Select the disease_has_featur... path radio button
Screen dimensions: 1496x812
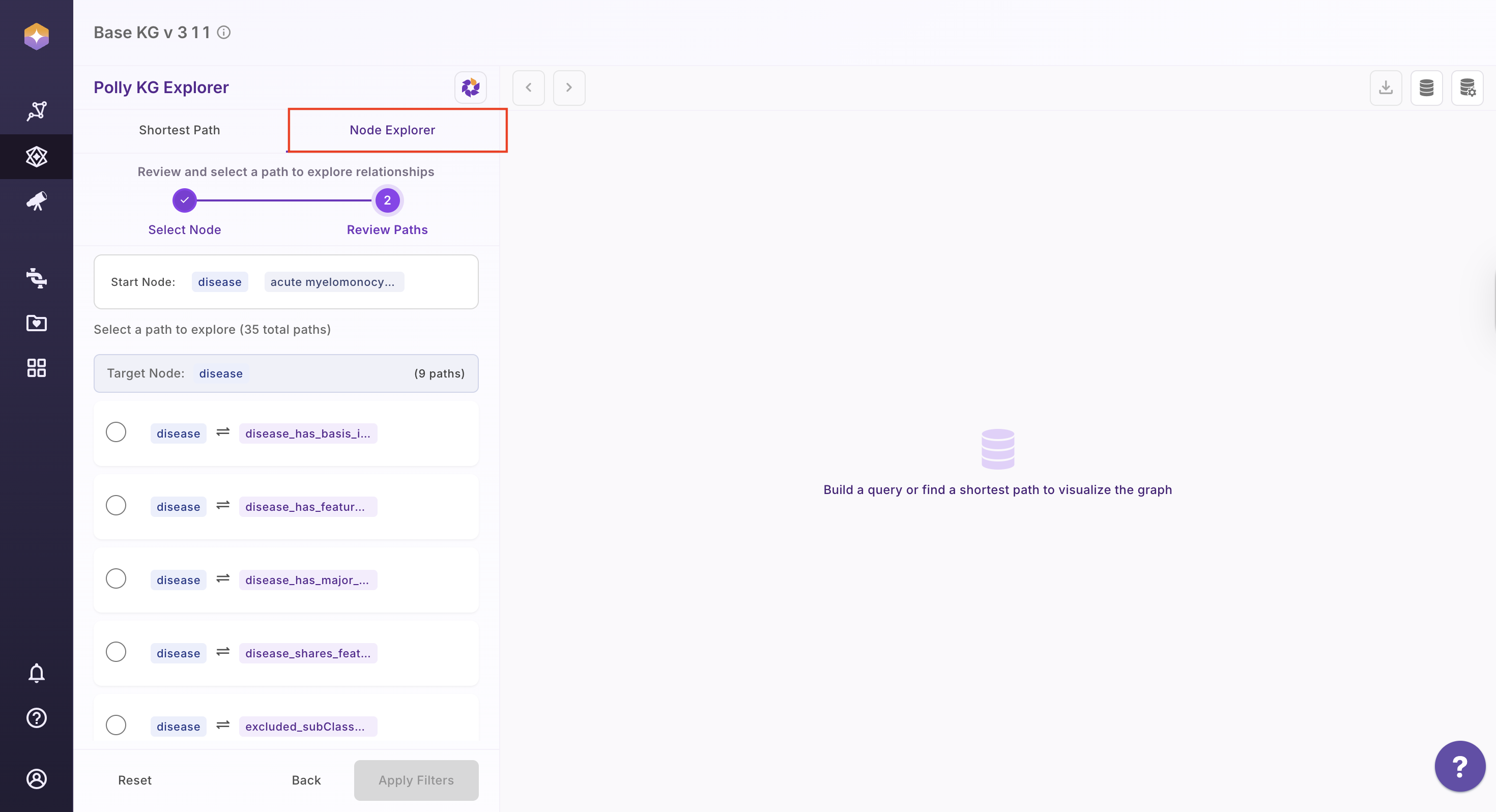pos(116,505)
